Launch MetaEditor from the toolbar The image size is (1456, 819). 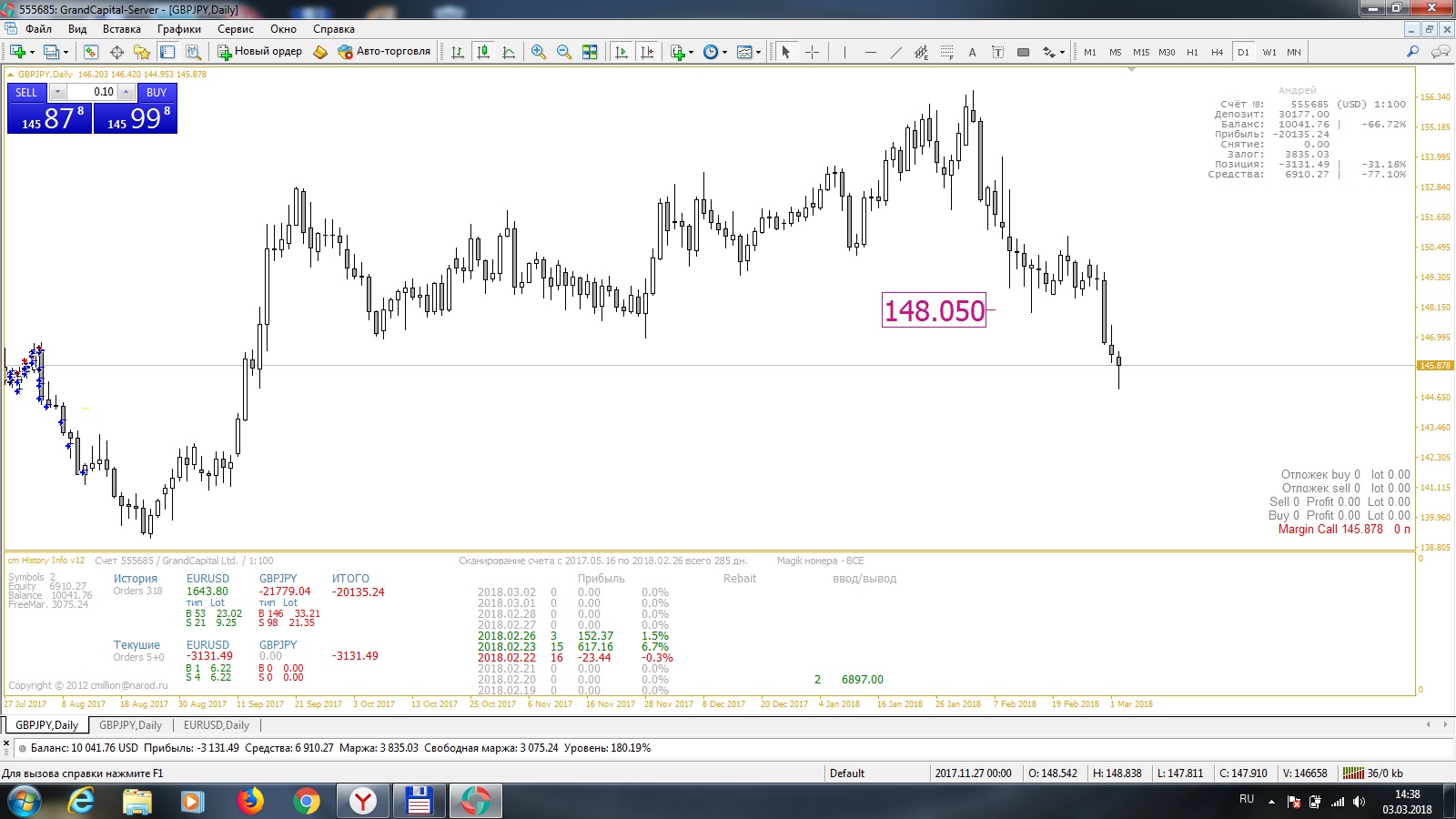click(x=320, y=52)
